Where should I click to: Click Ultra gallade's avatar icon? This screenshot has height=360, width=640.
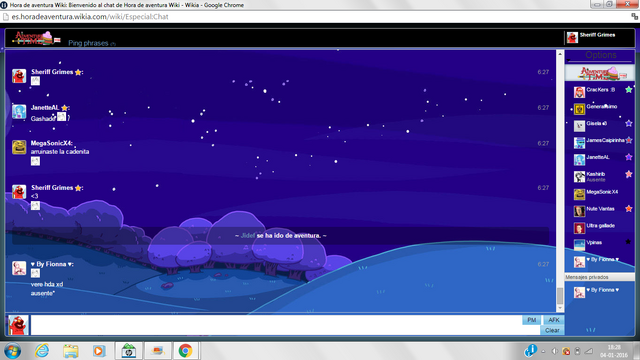point(579,228)
